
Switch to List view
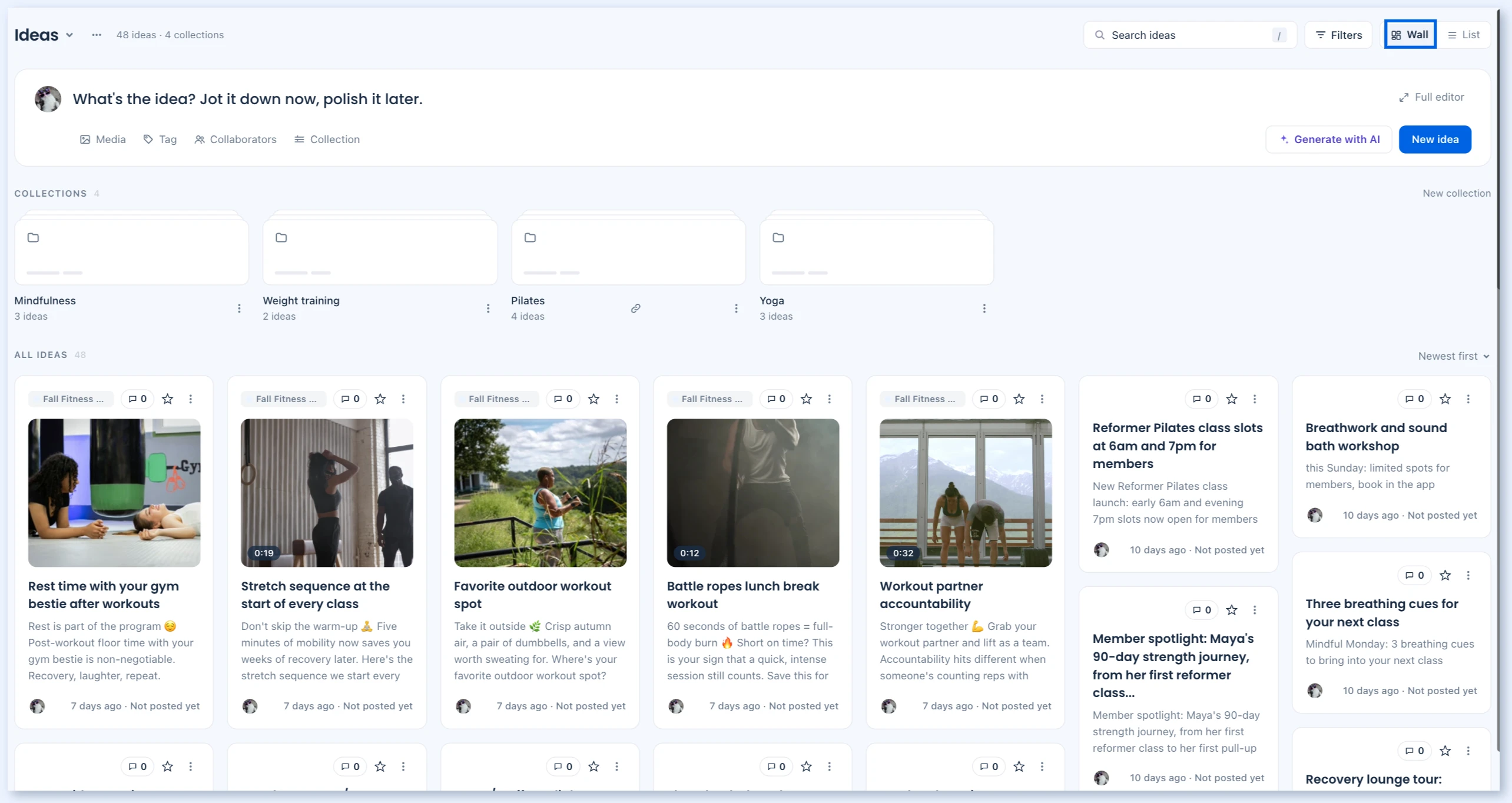pos(1464,35)
